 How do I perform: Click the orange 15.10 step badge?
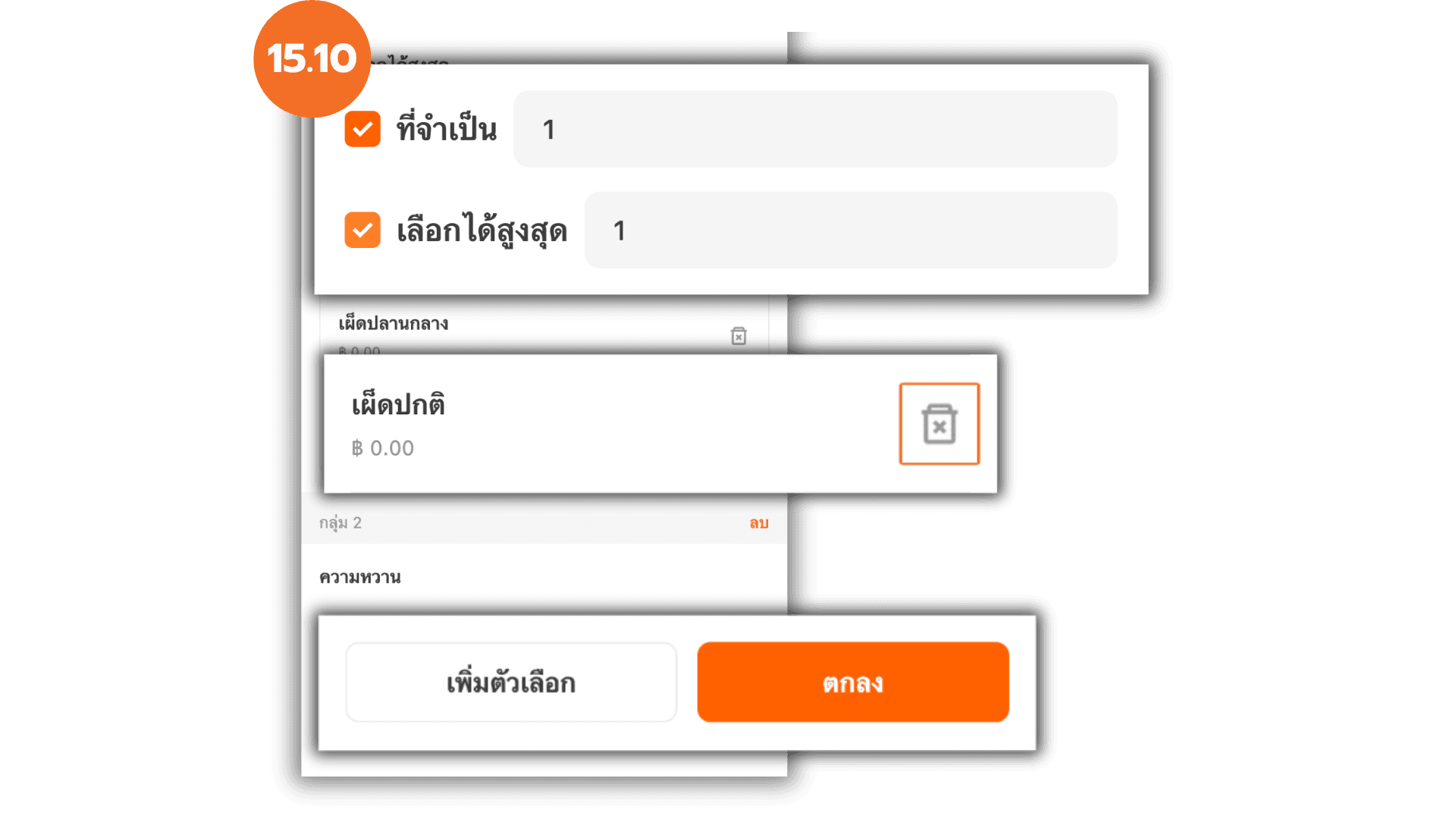[x=312, y=59]
